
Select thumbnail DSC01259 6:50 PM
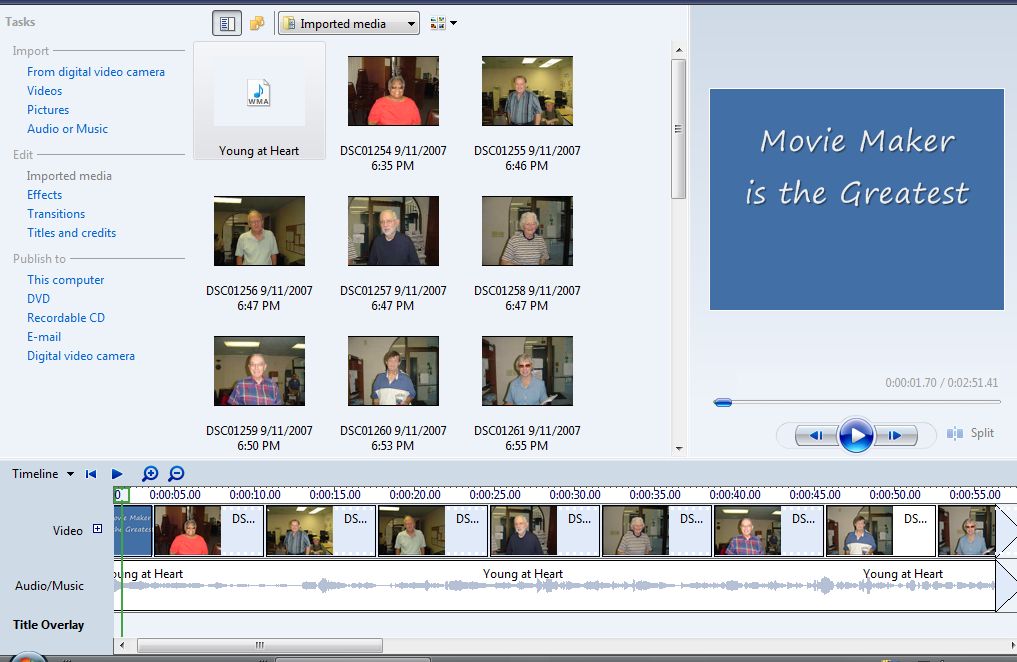pyautogui.click(x=259, y=371)
